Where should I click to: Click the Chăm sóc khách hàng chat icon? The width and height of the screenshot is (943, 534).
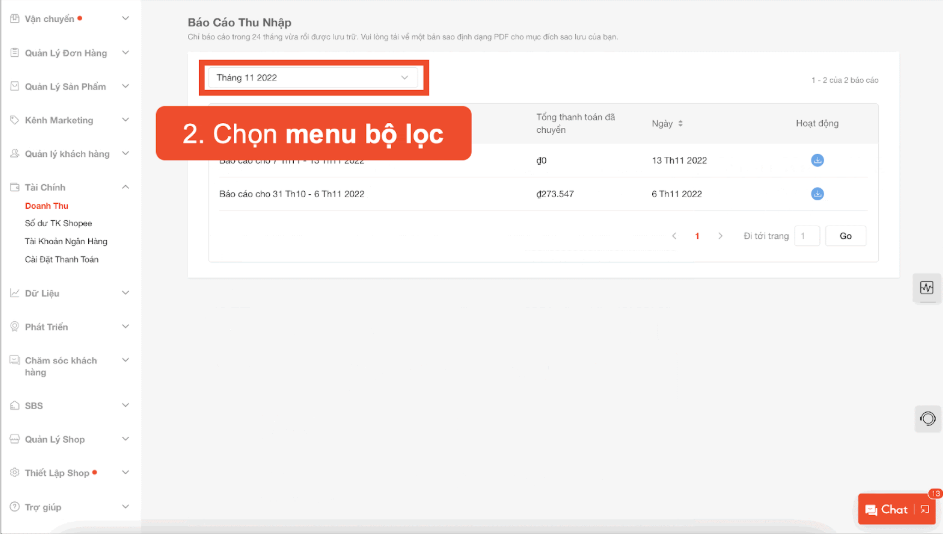pyautogui.click(x=14, y=360)
